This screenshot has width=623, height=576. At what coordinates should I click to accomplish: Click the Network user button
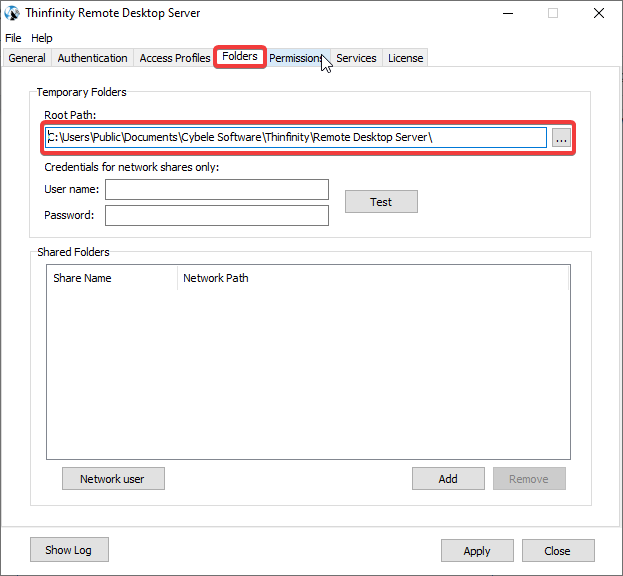(113, 479)
